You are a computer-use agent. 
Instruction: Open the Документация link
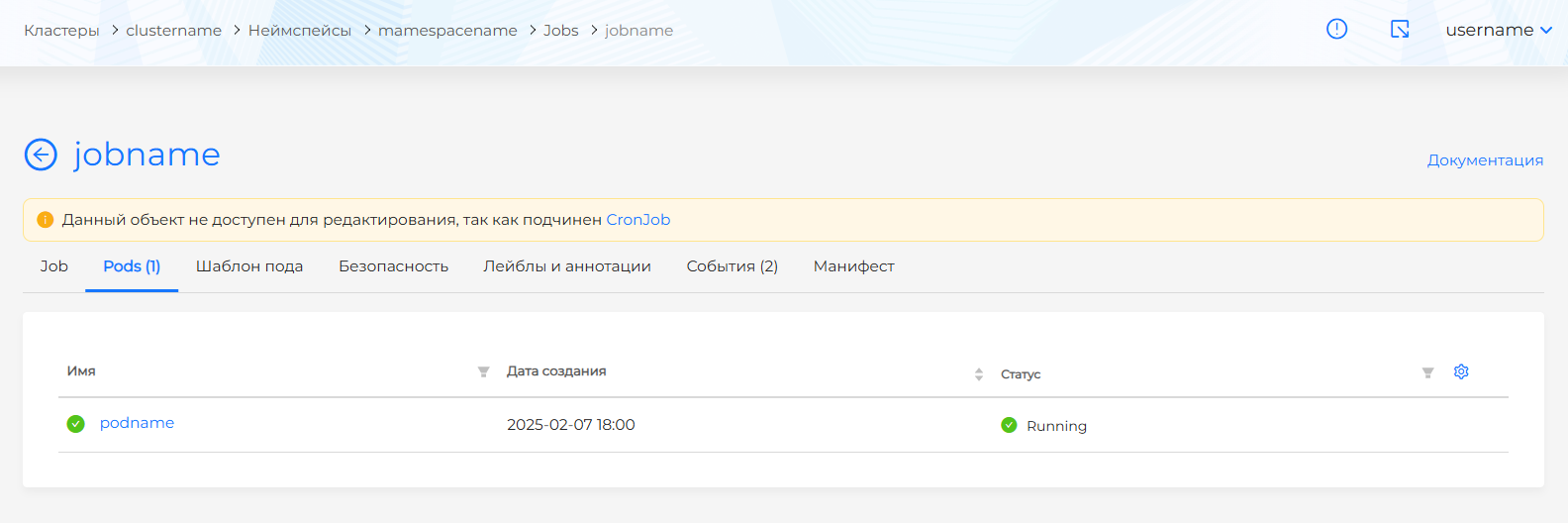pyautogui.click(x=1485, y=160)
